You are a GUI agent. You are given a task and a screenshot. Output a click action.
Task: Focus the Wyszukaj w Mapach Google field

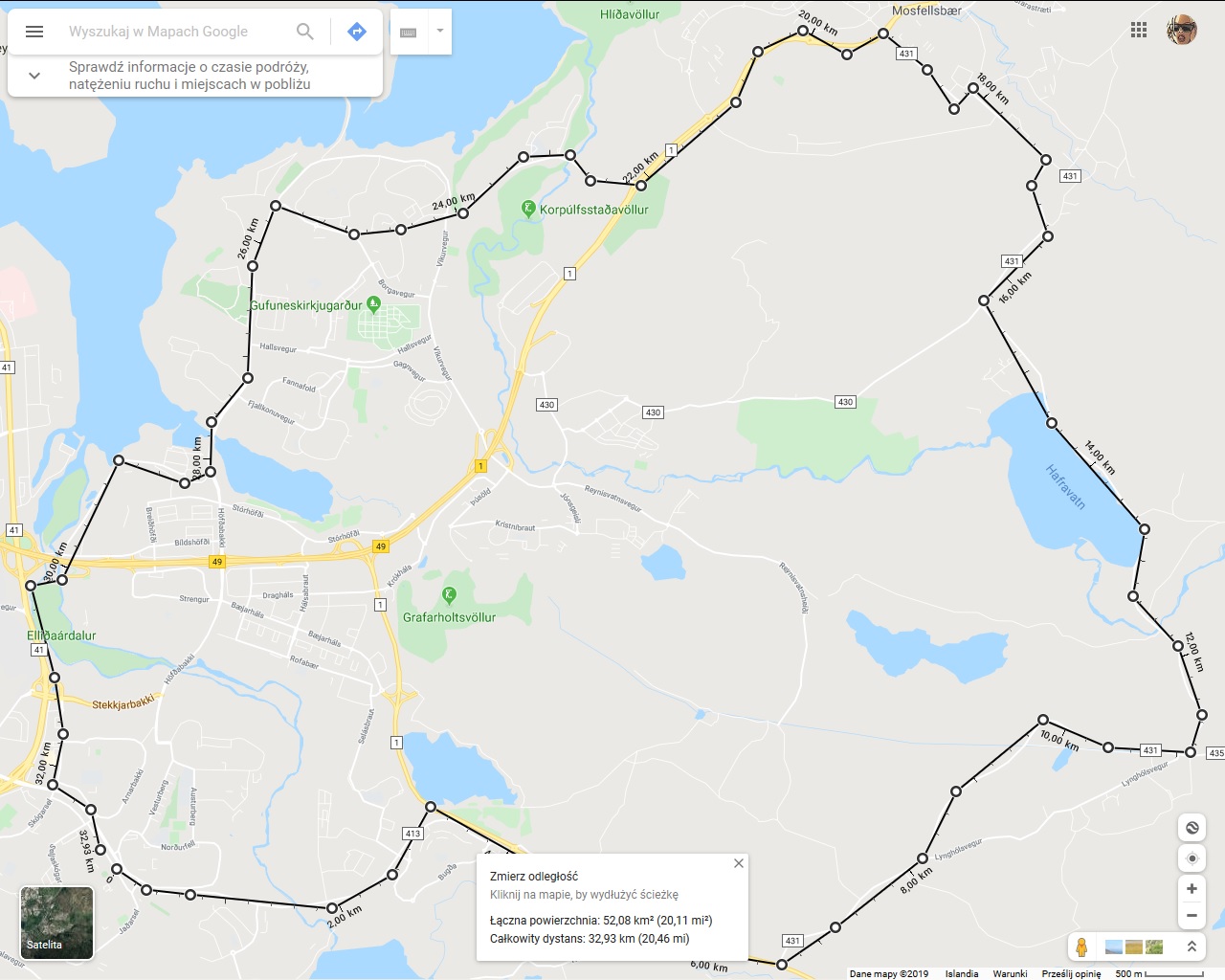(x=177, y=32)
